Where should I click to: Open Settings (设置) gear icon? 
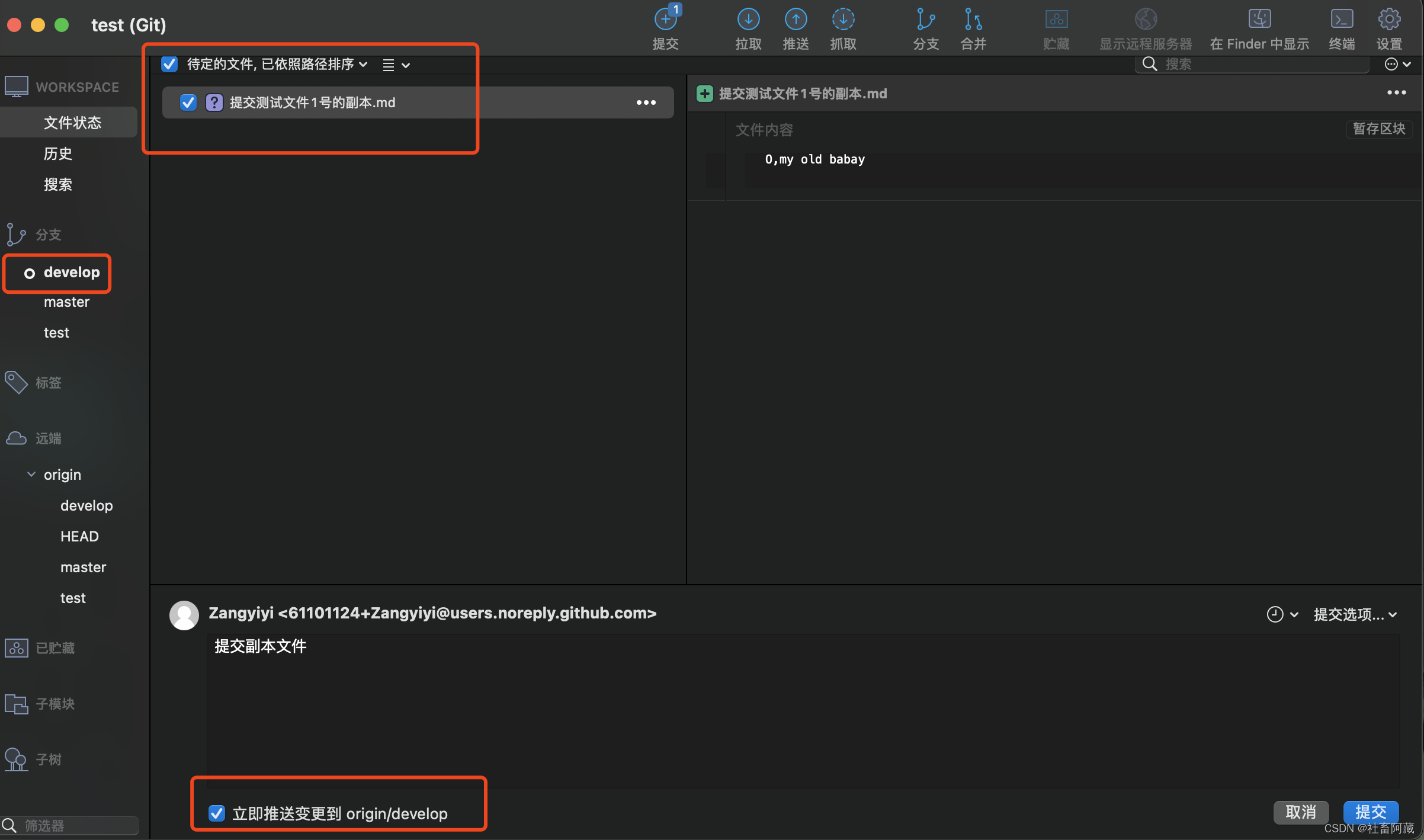pos(1388,20)
